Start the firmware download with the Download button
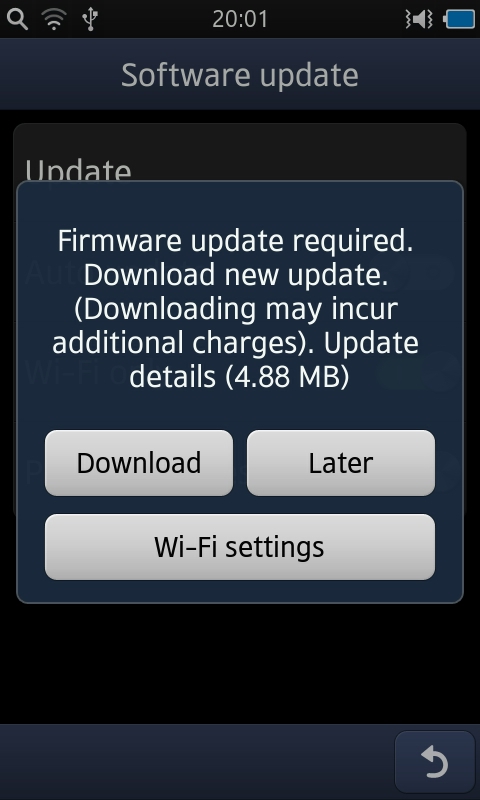Viewport: 480px width, 800px height. pos(139,463)
